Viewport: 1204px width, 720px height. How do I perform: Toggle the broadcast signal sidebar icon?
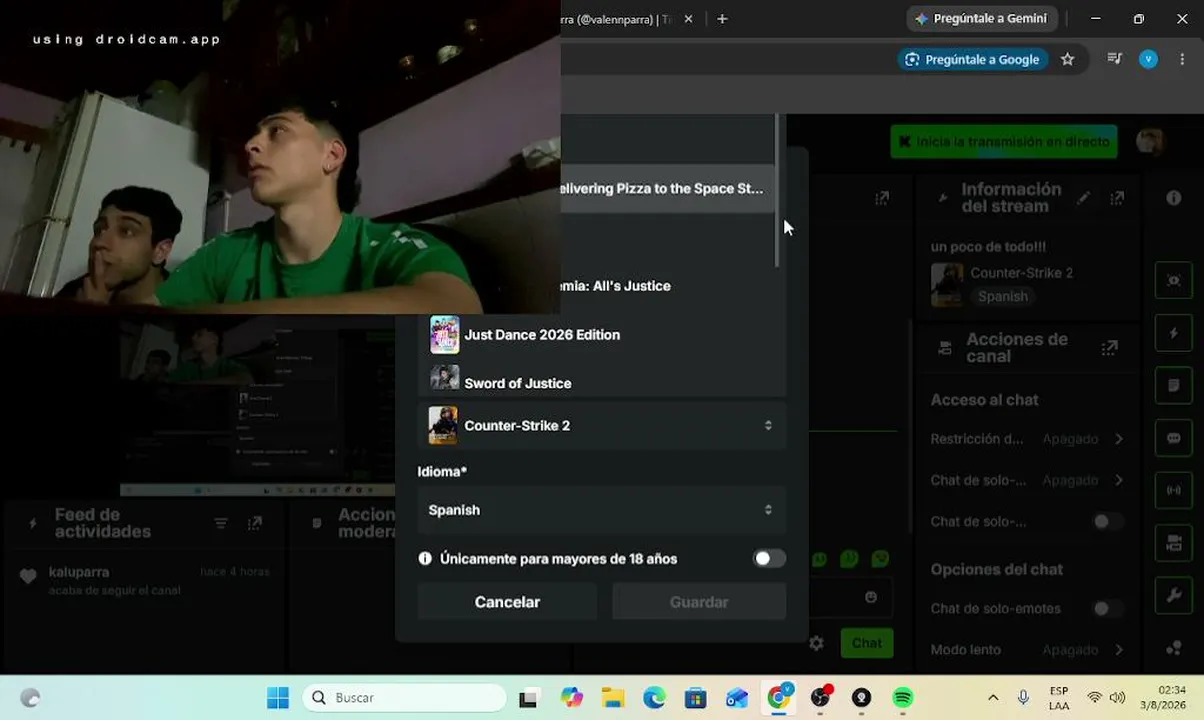coord(1174,491)
